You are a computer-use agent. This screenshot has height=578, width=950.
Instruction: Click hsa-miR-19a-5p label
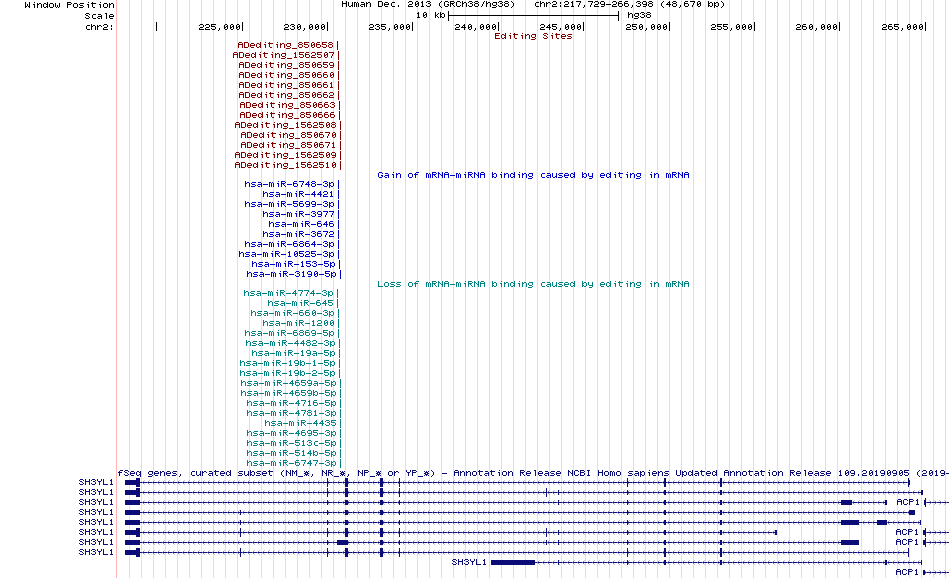pos(293,353)
